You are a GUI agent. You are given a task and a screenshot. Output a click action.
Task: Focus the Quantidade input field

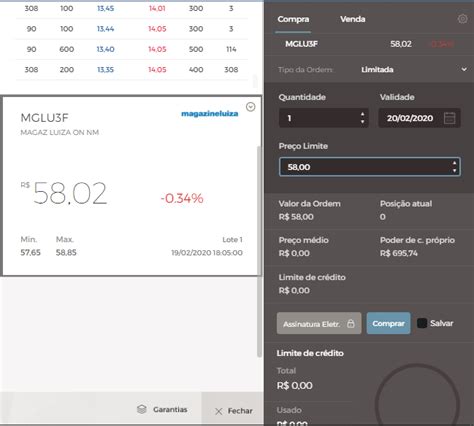click(324, 118)
